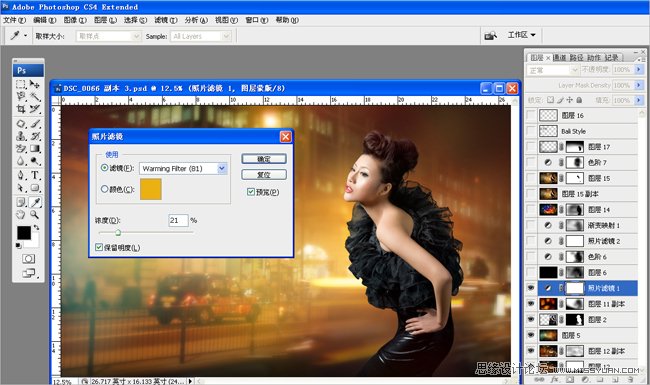Image resolution: width=650 pixels, height=385 pixels.
Task: Click the layer style fx icon
Action: (x=554, y=380)
